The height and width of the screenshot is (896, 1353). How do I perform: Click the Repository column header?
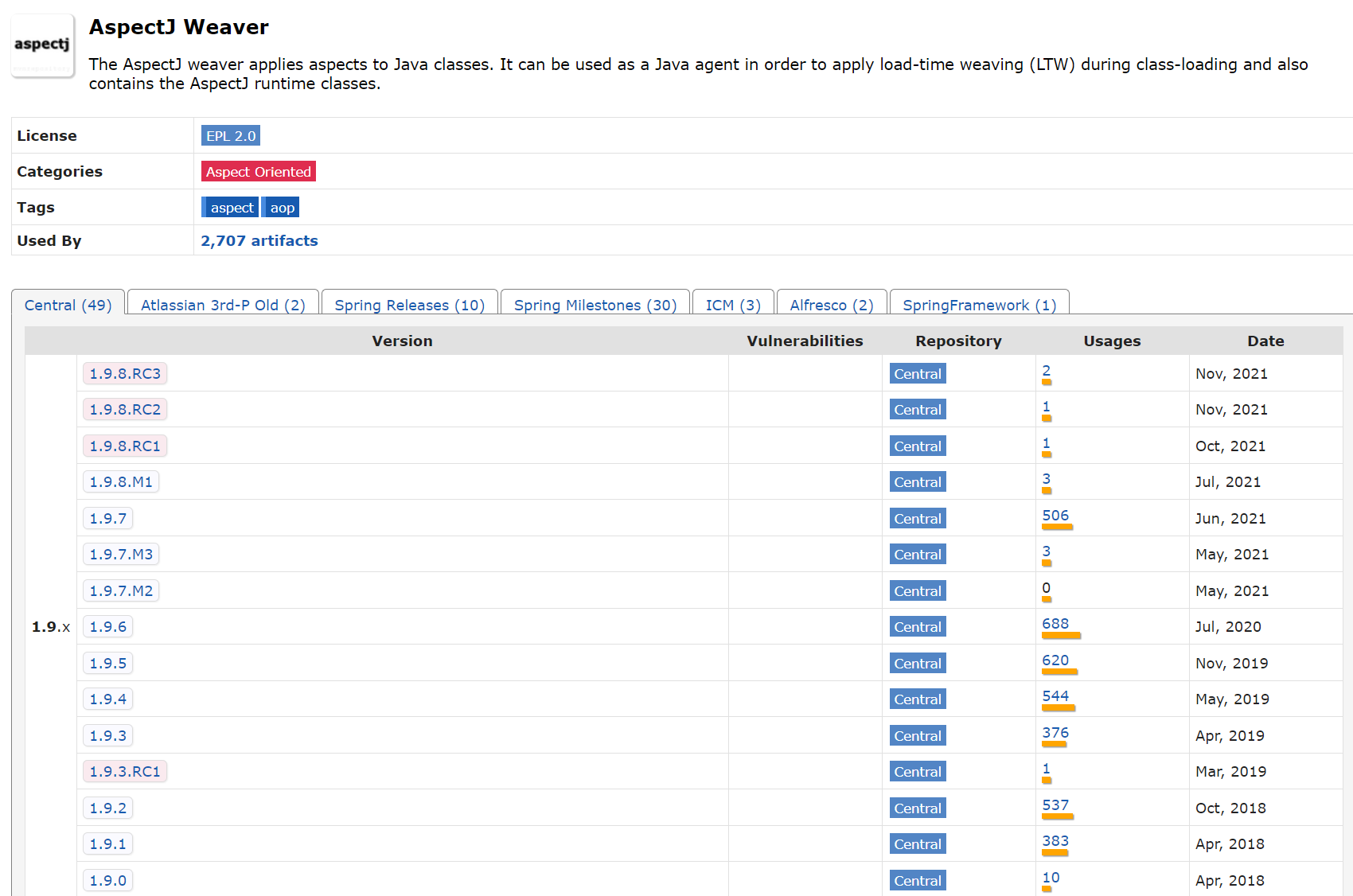pyautogui.click(x=958, y=341)
